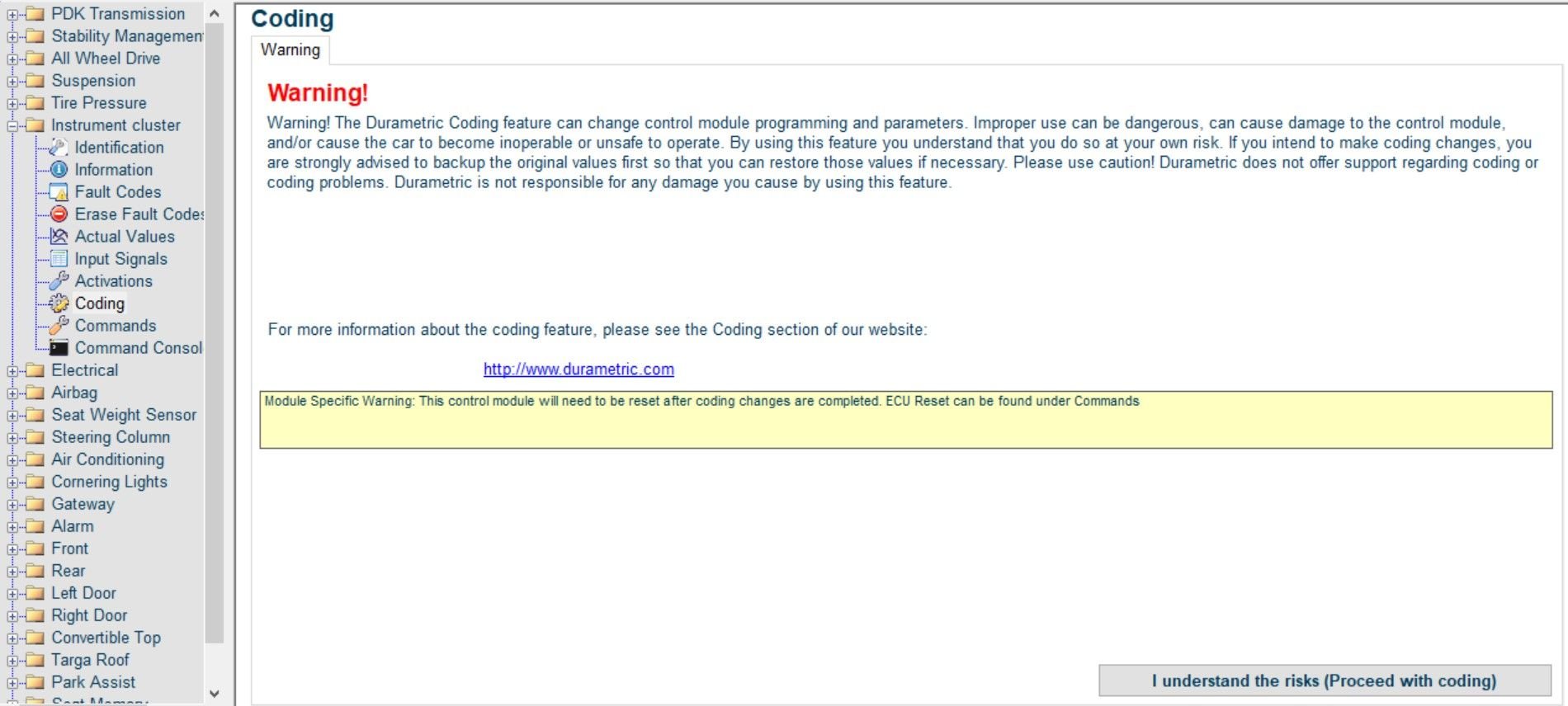Click the tree scrollbar down arrow
Screen dimensions: 1568x706
coord(215,694)
